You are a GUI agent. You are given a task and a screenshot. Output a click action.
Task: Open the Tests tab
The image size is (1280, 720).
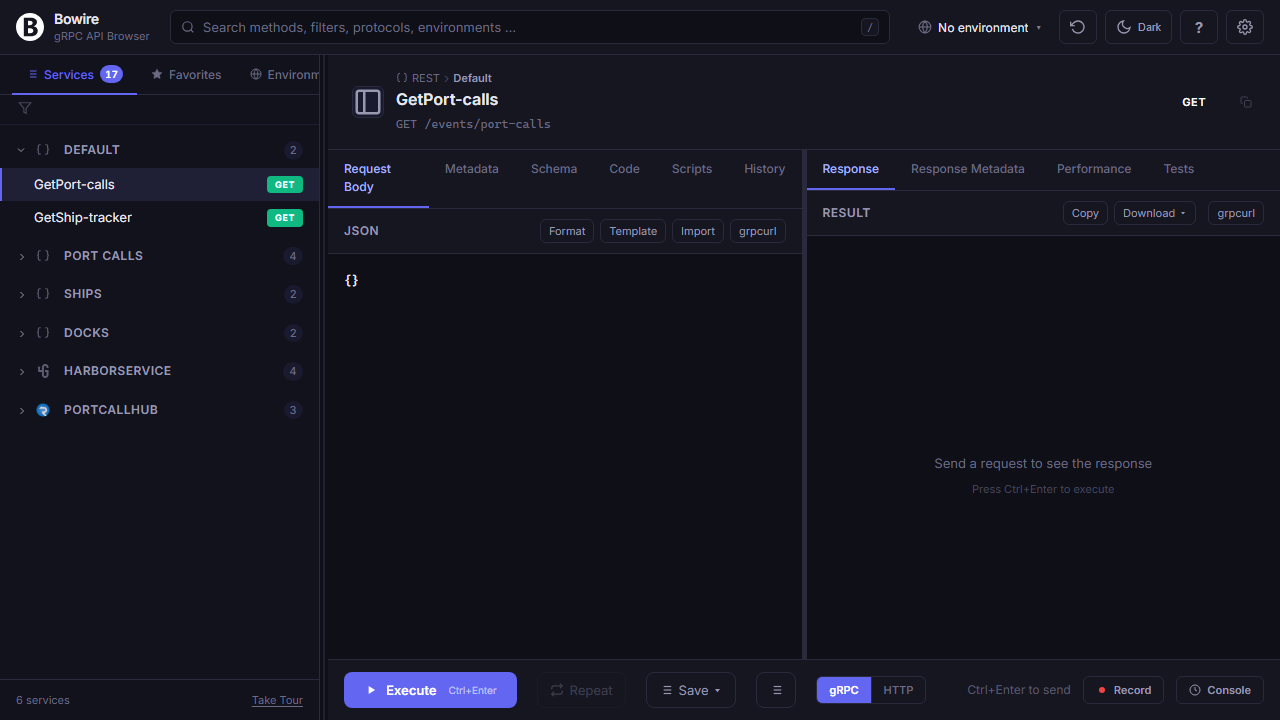[x=1179, y=169]
